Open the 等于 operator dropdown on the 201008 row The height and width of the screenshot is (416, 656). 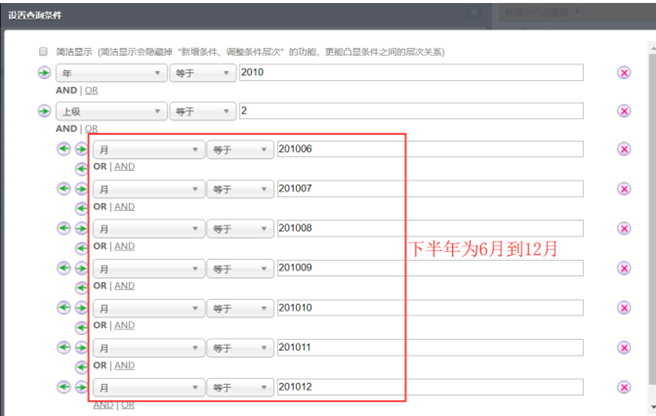click(x=240, y=229)
